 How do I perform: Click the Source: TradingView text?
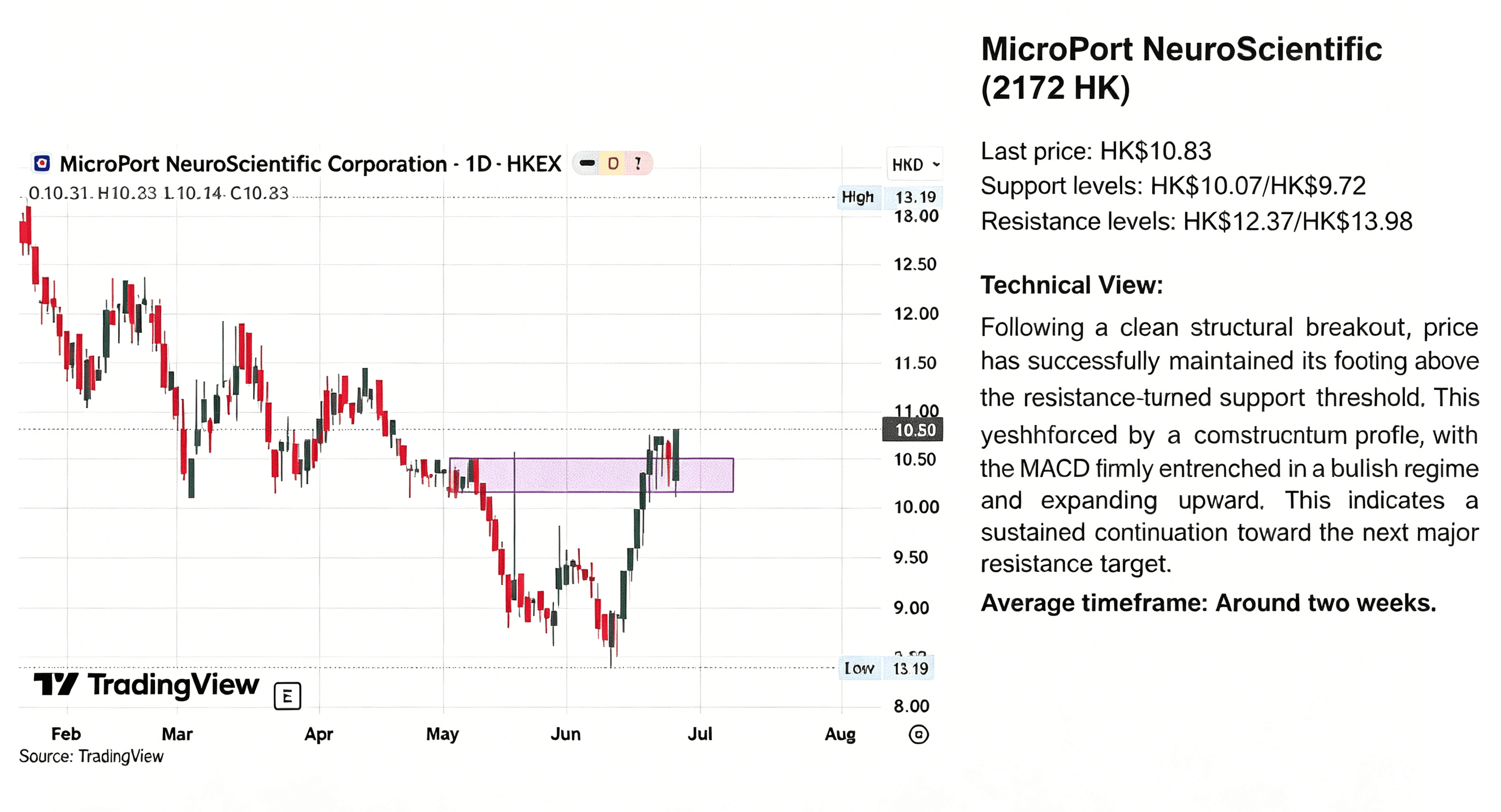pos(91,757)
